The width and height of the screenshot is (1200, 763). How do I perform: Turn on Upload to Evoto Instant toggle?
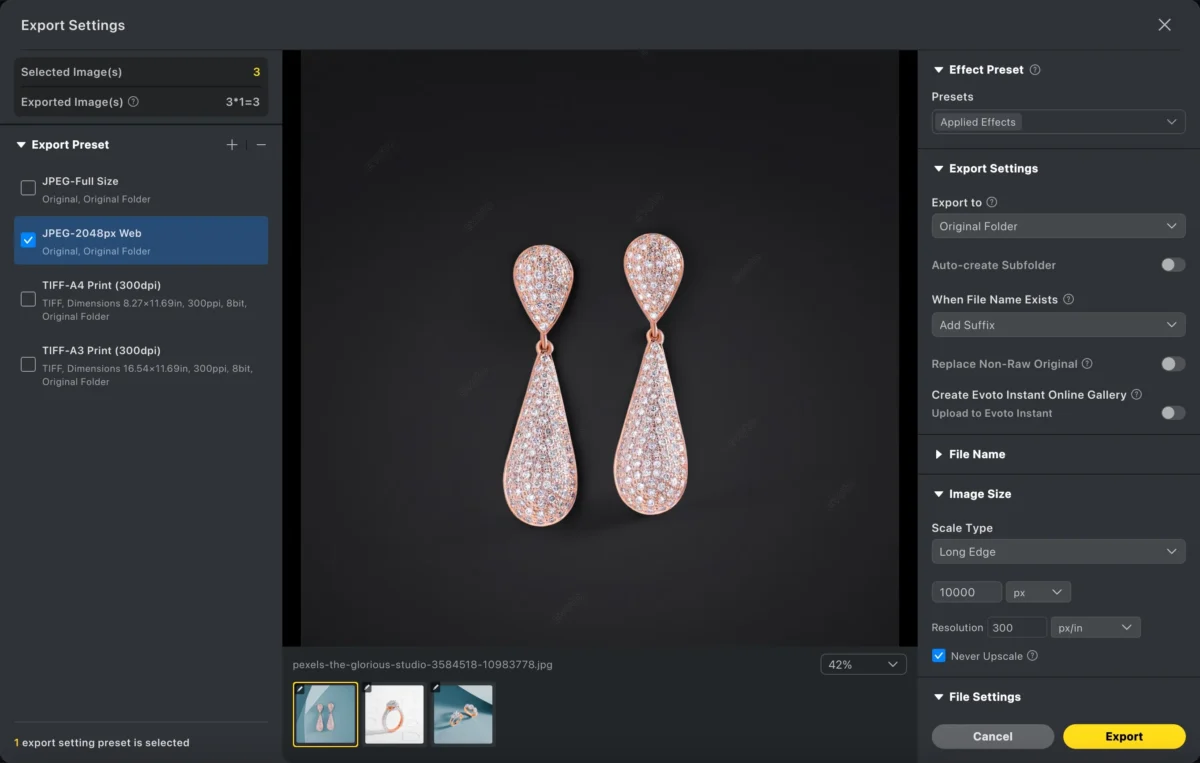1172,413
